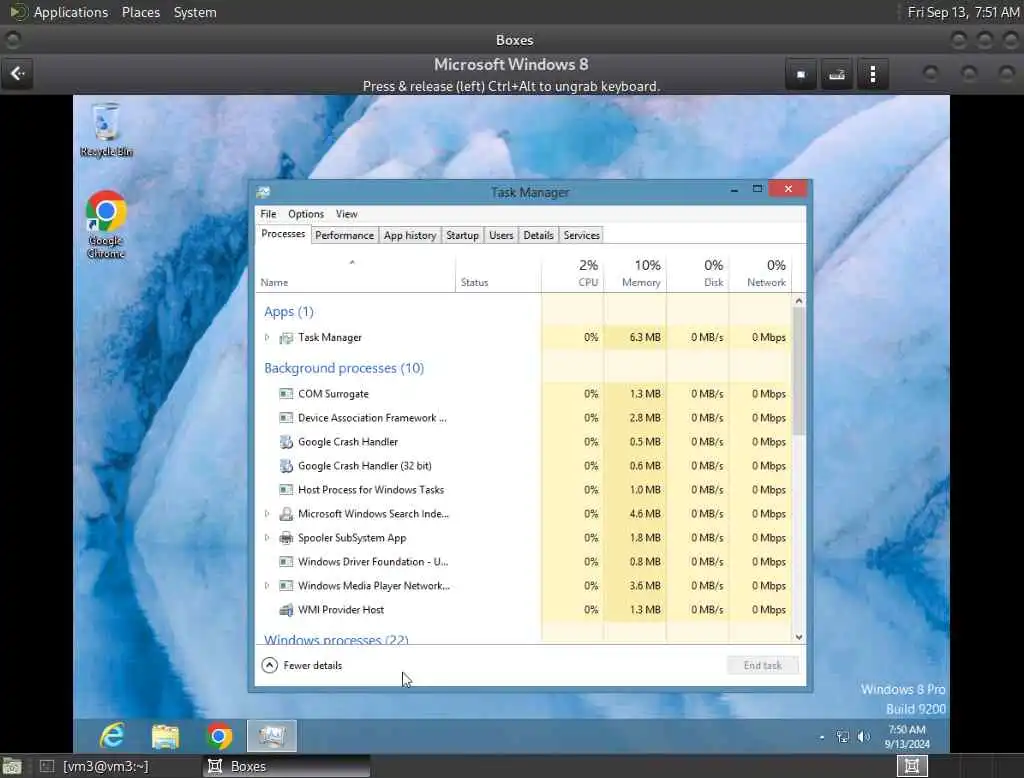
Task: Open the network tray icon
Action: [843, 737]
